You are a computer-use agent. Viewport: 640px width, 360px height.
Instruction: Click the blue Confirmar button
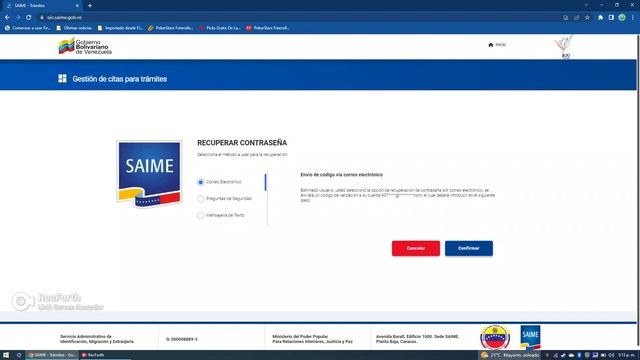469,248
